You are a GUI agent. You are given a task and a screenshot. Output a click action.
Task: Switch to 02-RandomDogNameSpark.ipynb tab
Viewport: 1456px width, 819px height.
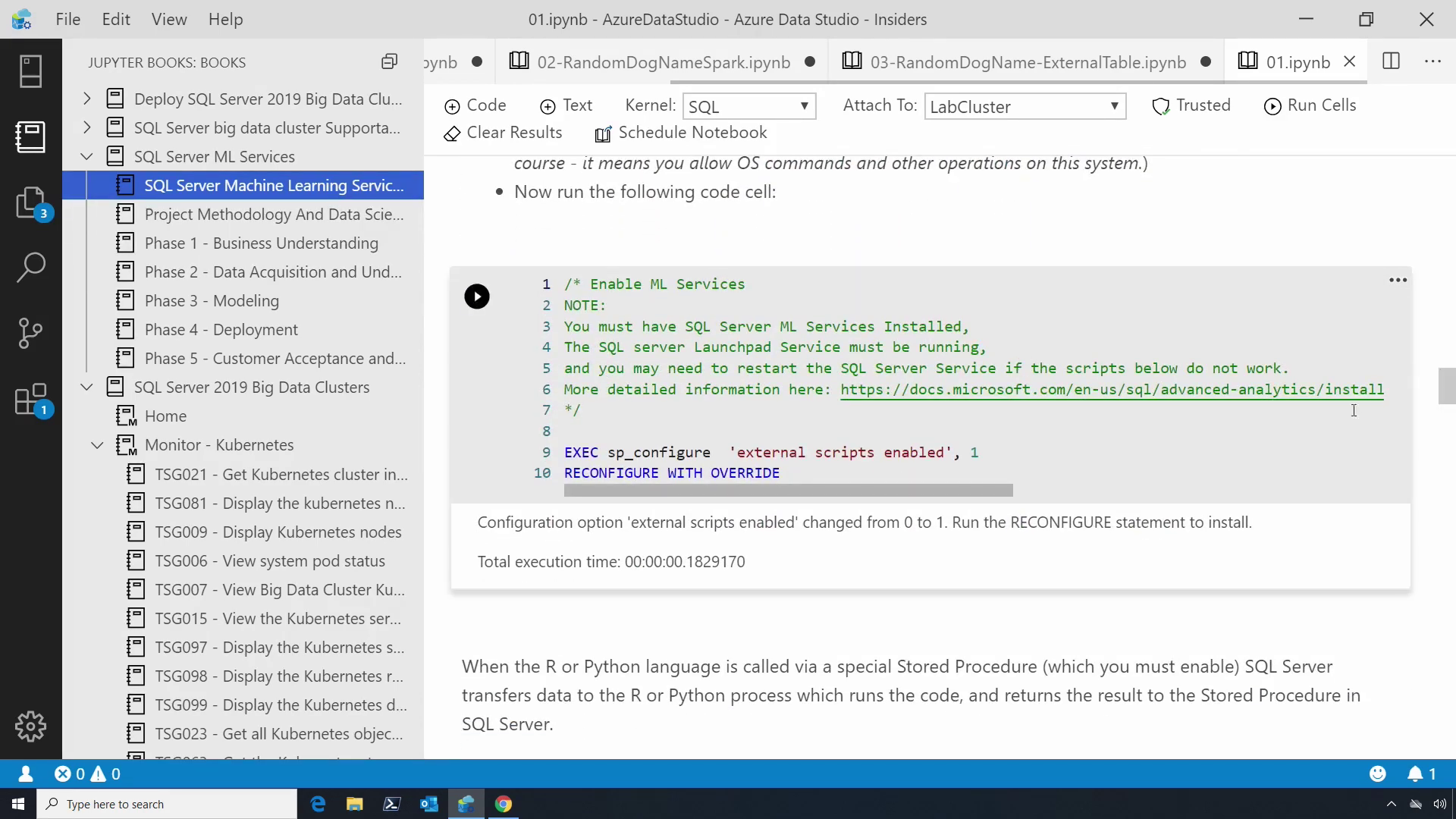pyautogui.click(x=662, y=61)
